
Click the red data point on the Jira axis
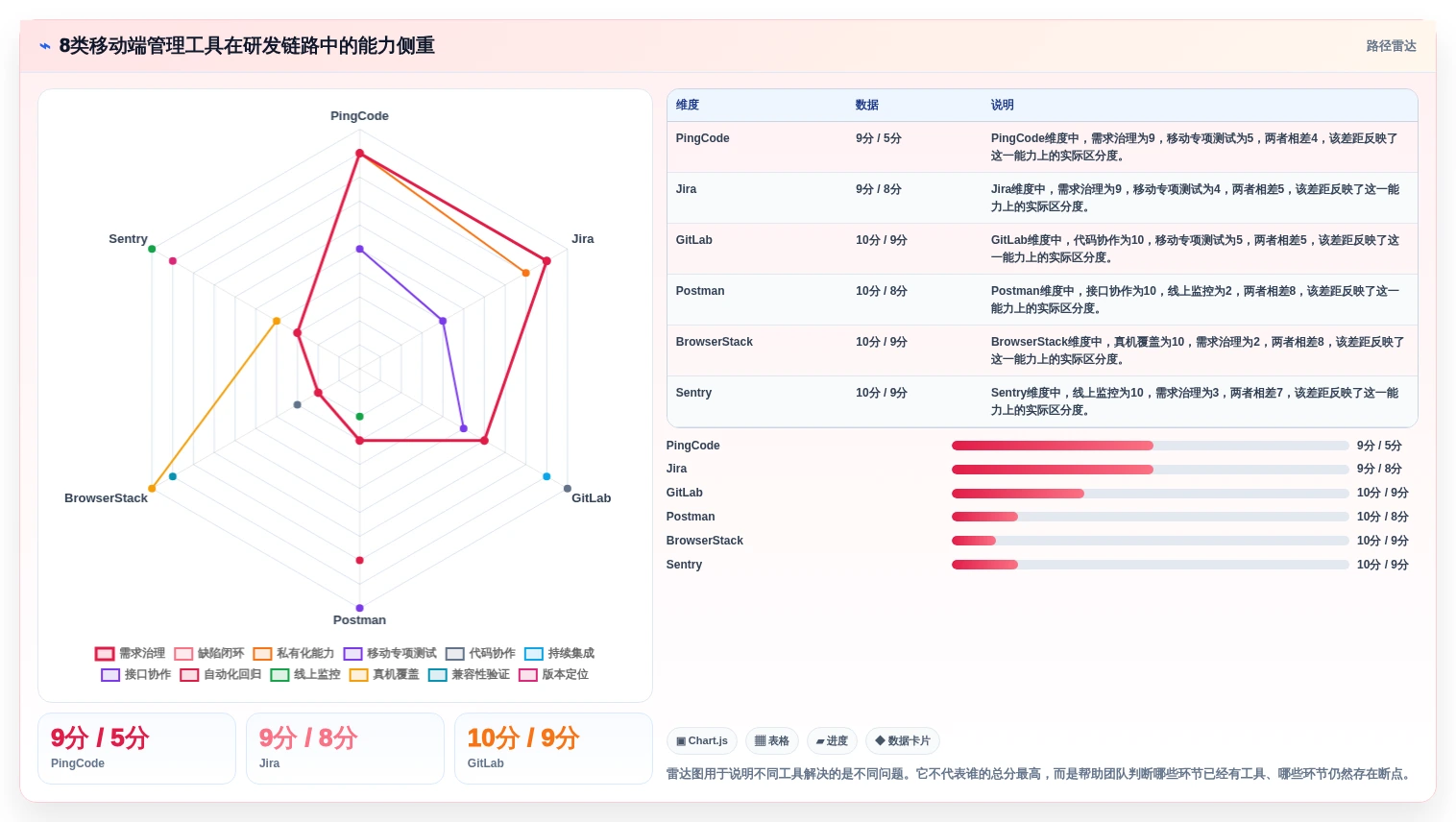pos(546,261)
